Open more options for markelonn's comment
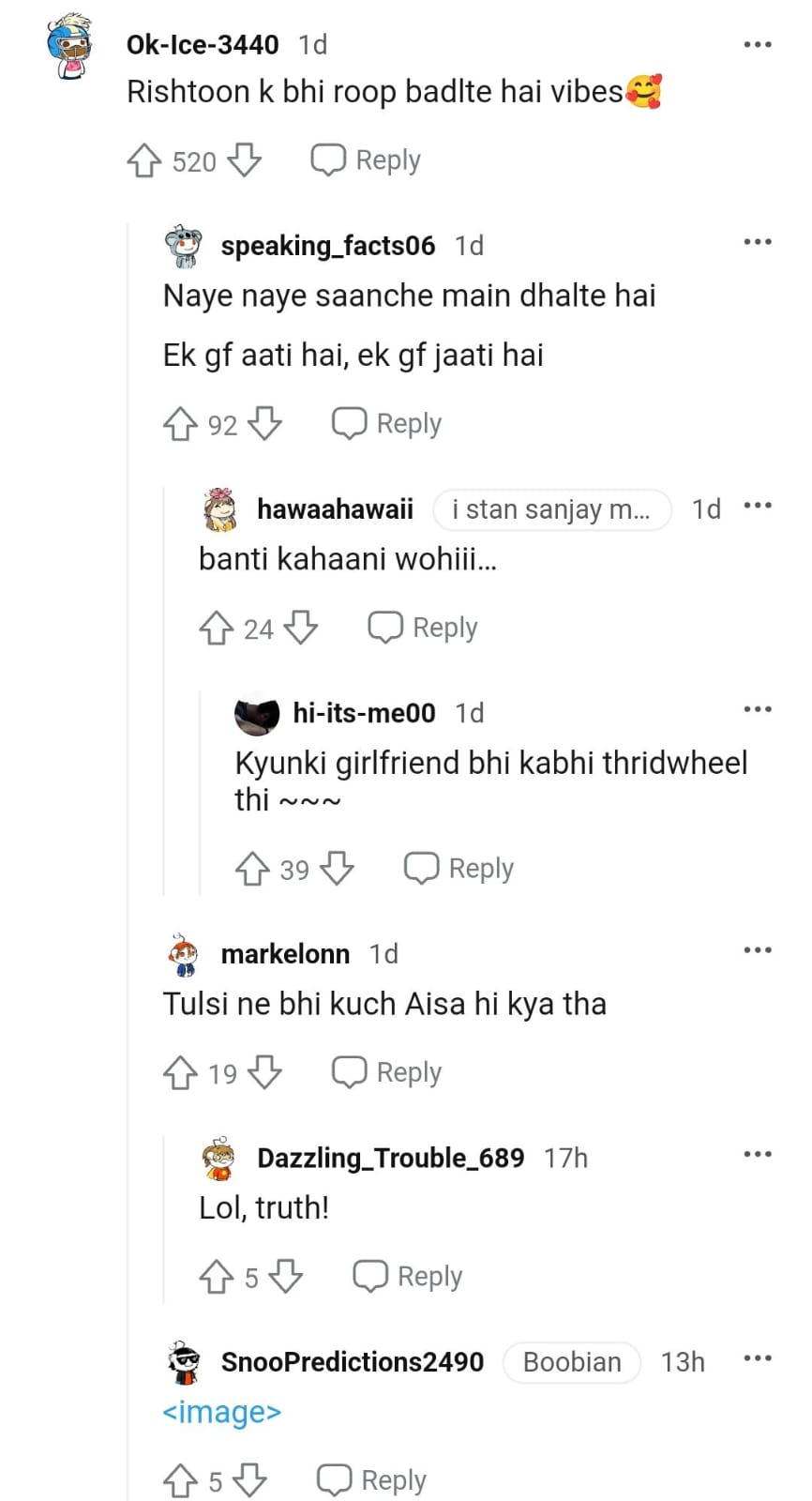 point(757,951)
